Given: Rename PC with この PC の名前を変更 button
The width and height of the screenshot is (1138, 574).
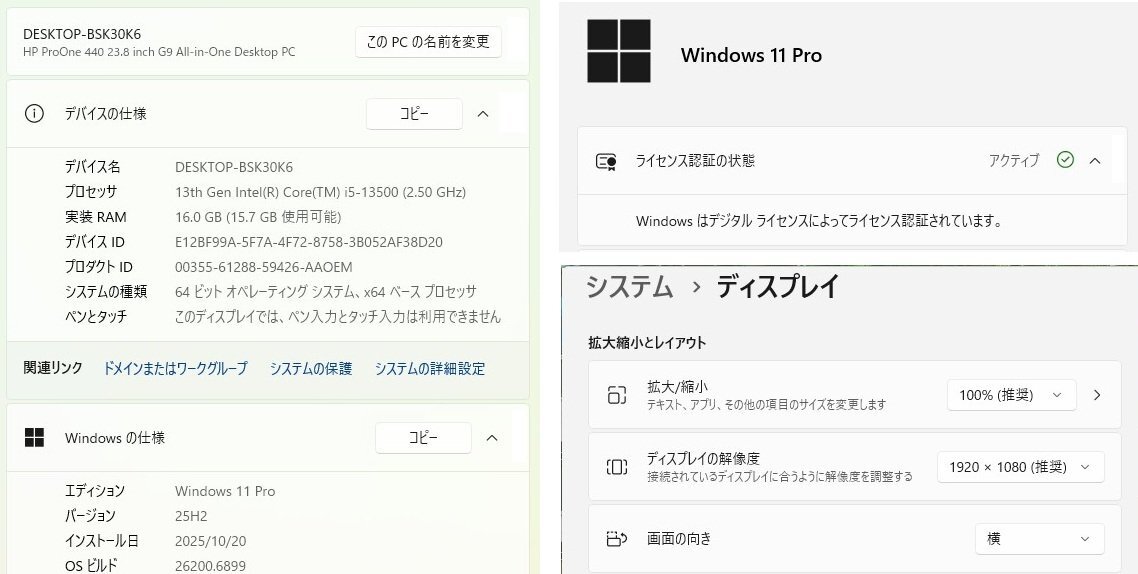Looking at the screenshot, I should (x=428, y=42).
